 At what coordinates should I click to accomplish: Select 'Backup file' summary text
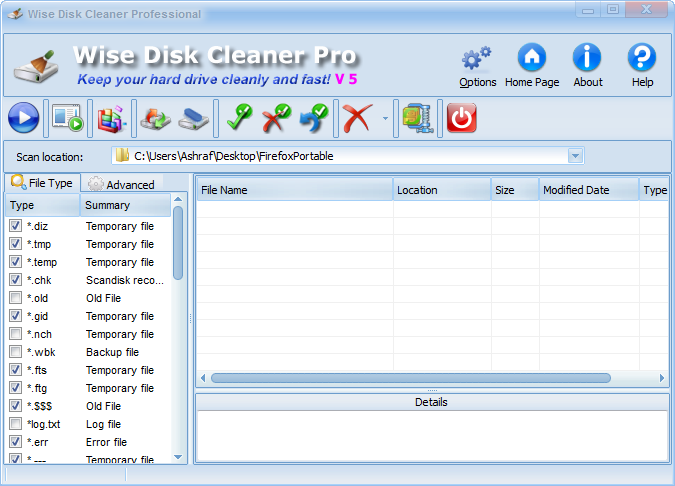tap(112, 352)
